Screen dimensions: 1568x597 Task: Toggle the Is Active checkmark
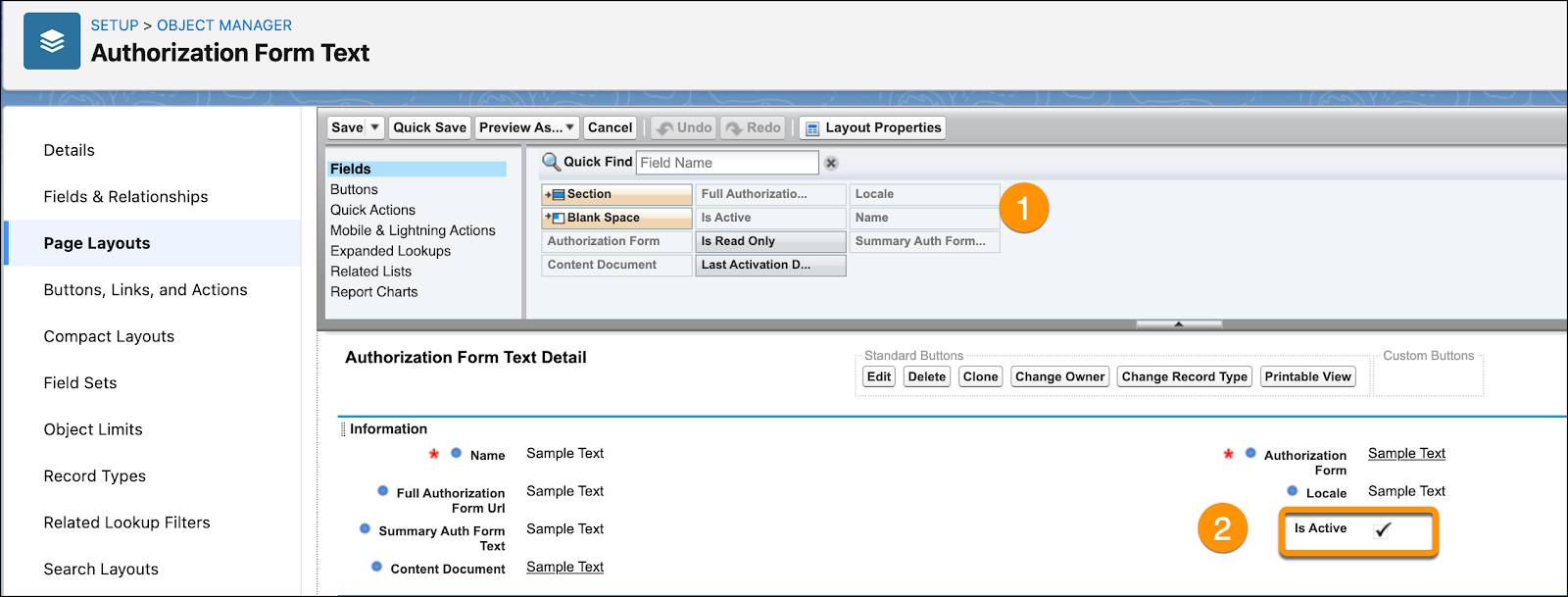pyautogui.click(x=1383, y=529)
